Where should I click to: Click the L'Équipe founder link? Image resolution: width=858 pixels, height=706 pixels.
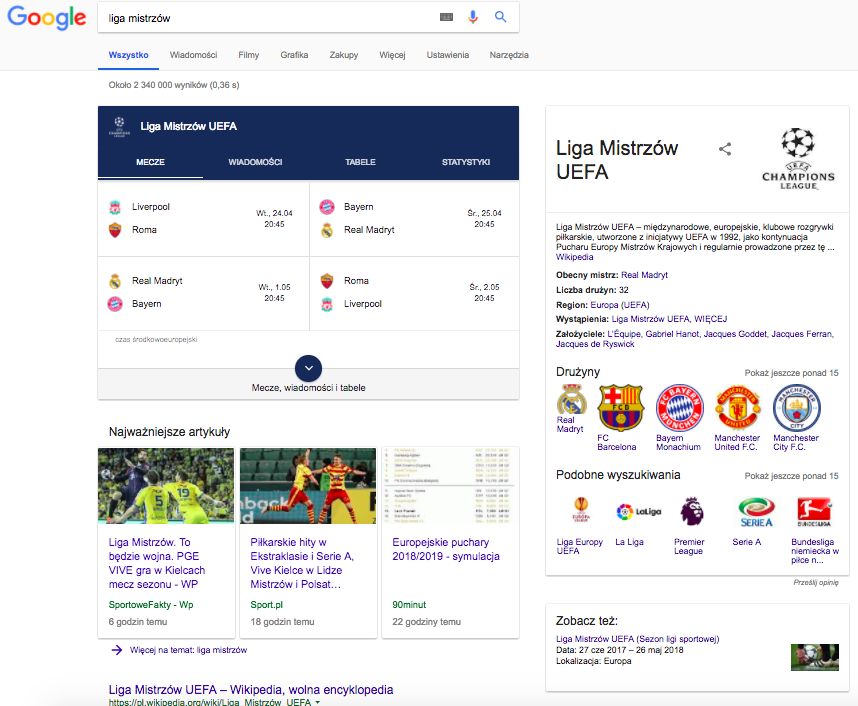click(x=623, y=334)
